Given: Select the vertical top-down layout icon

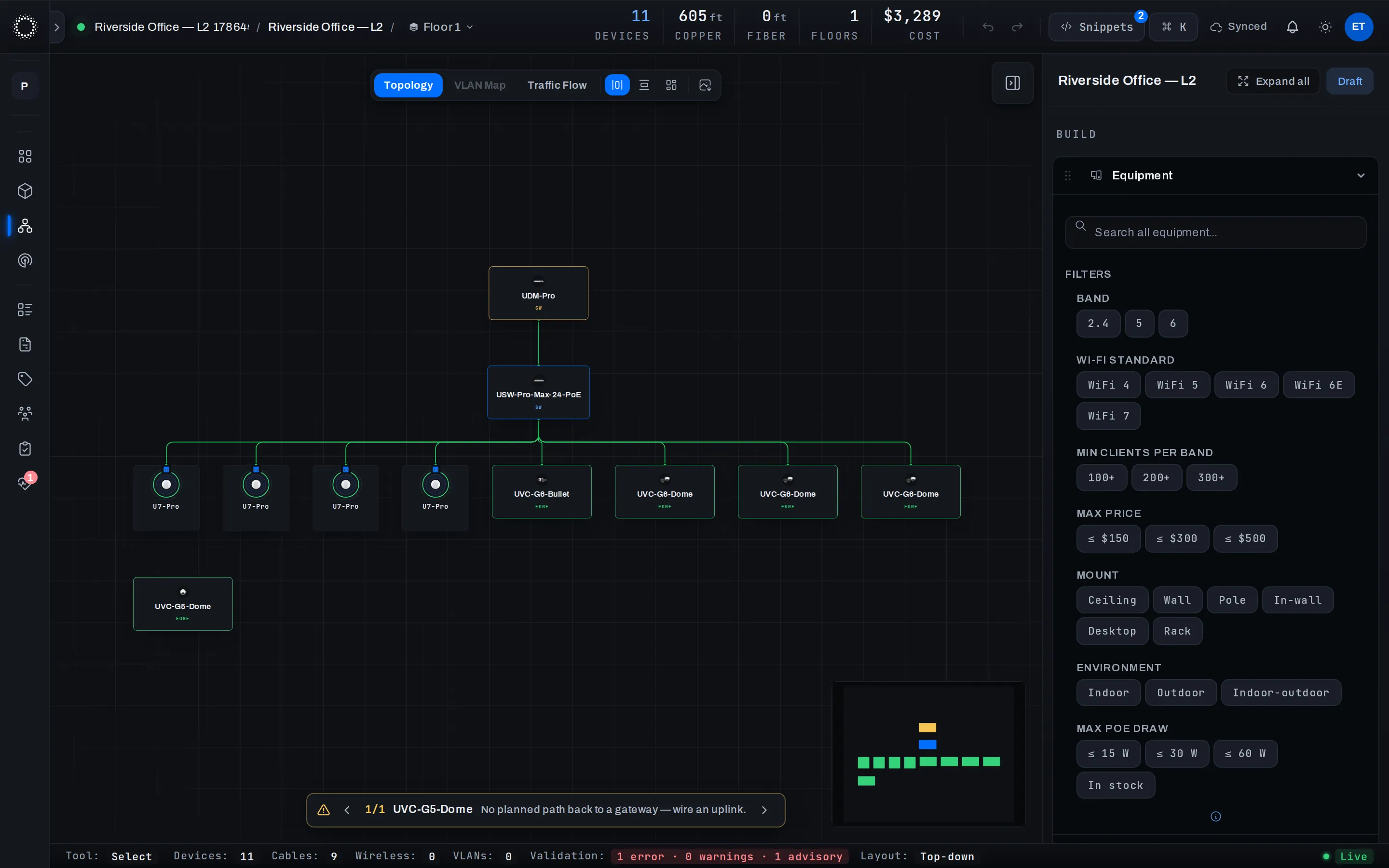Looking at the screenshot, I should 617,85.
